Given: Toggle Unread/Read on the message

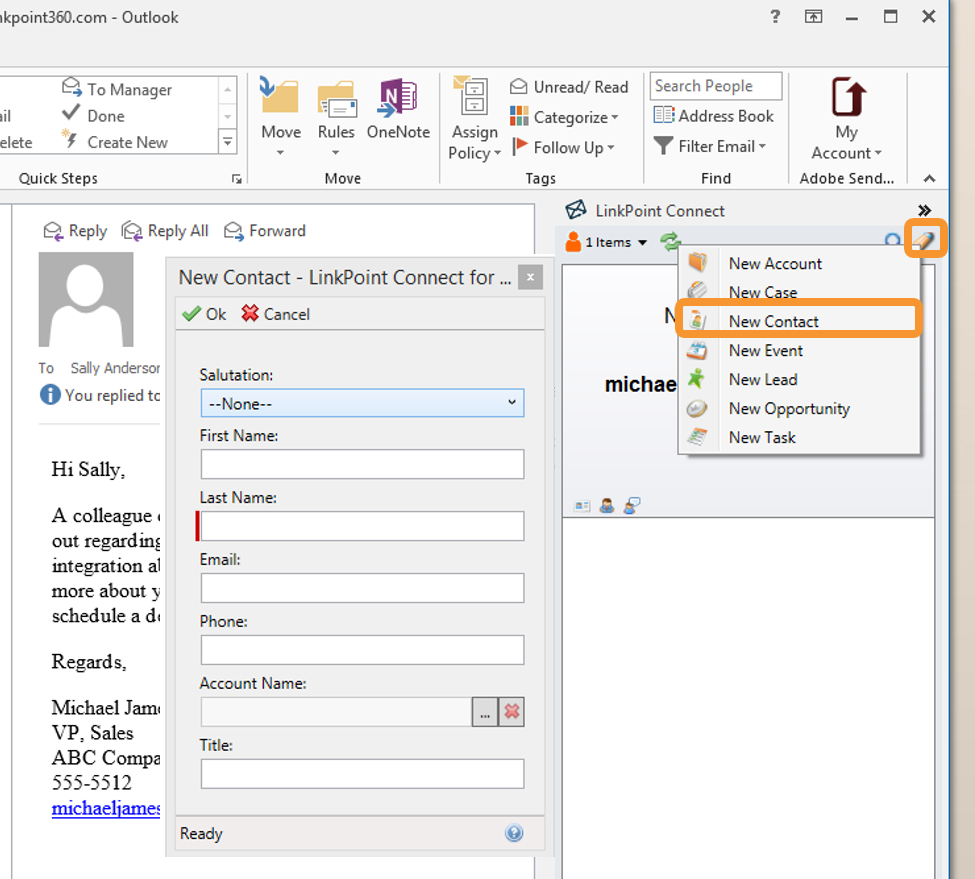Looking at the screenshot, I should coord(569,87).
